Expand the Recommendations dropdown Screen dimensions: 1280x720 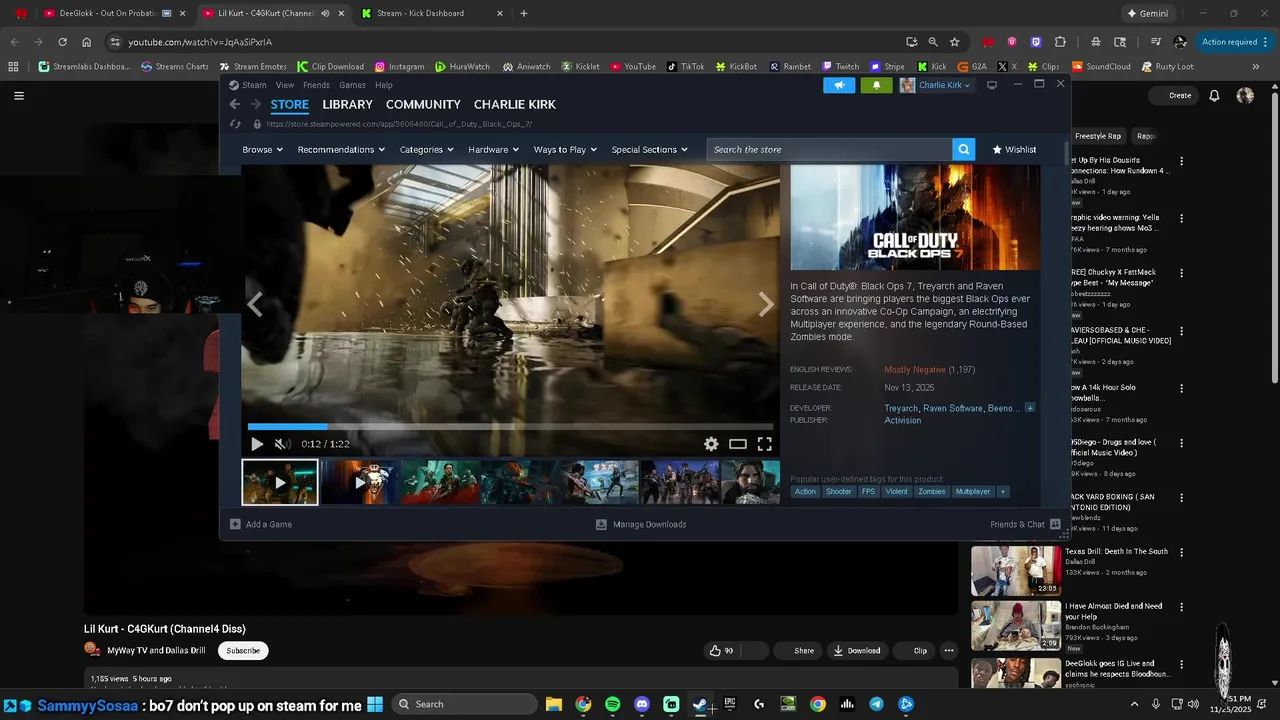[x=342, y=149]
